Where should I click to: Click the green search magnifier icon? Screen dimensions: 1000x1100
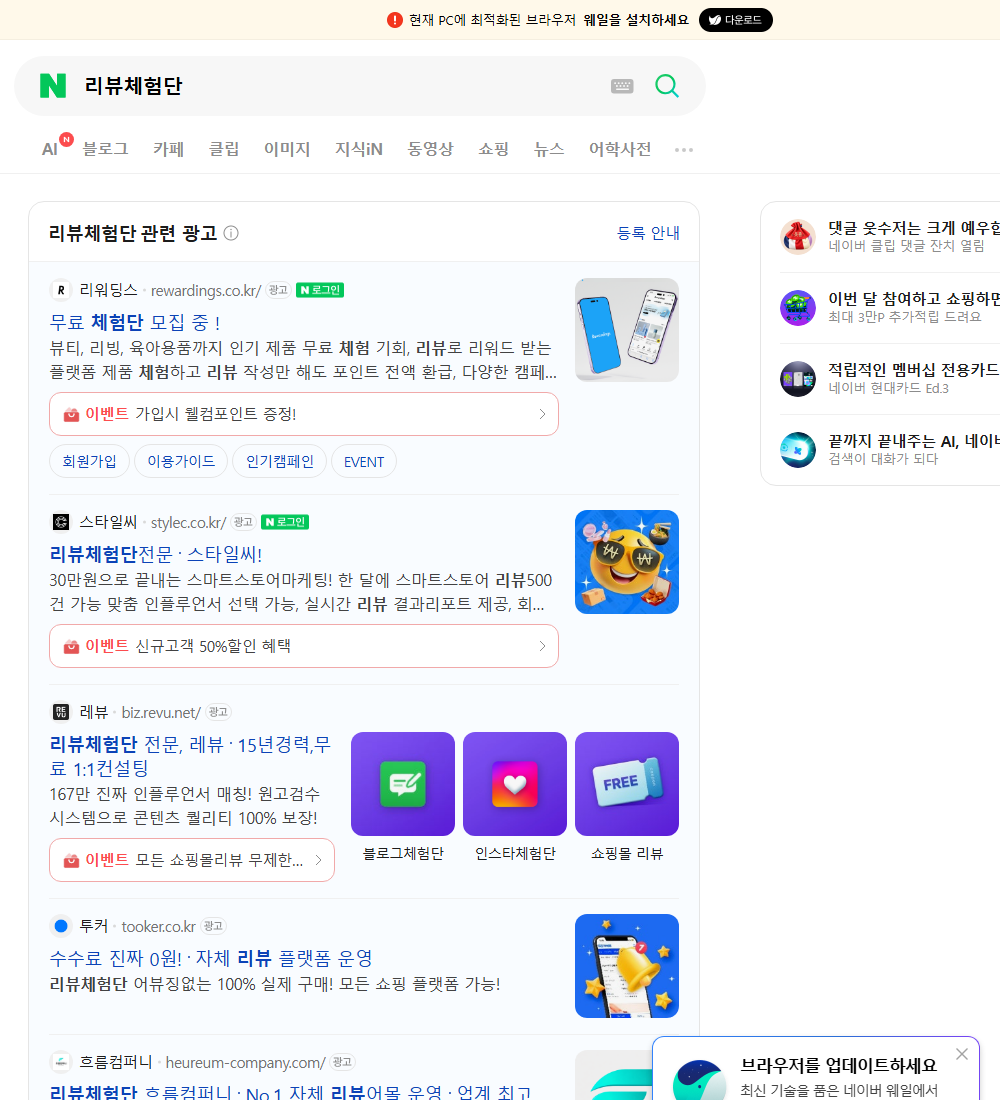tap(667, 86)
